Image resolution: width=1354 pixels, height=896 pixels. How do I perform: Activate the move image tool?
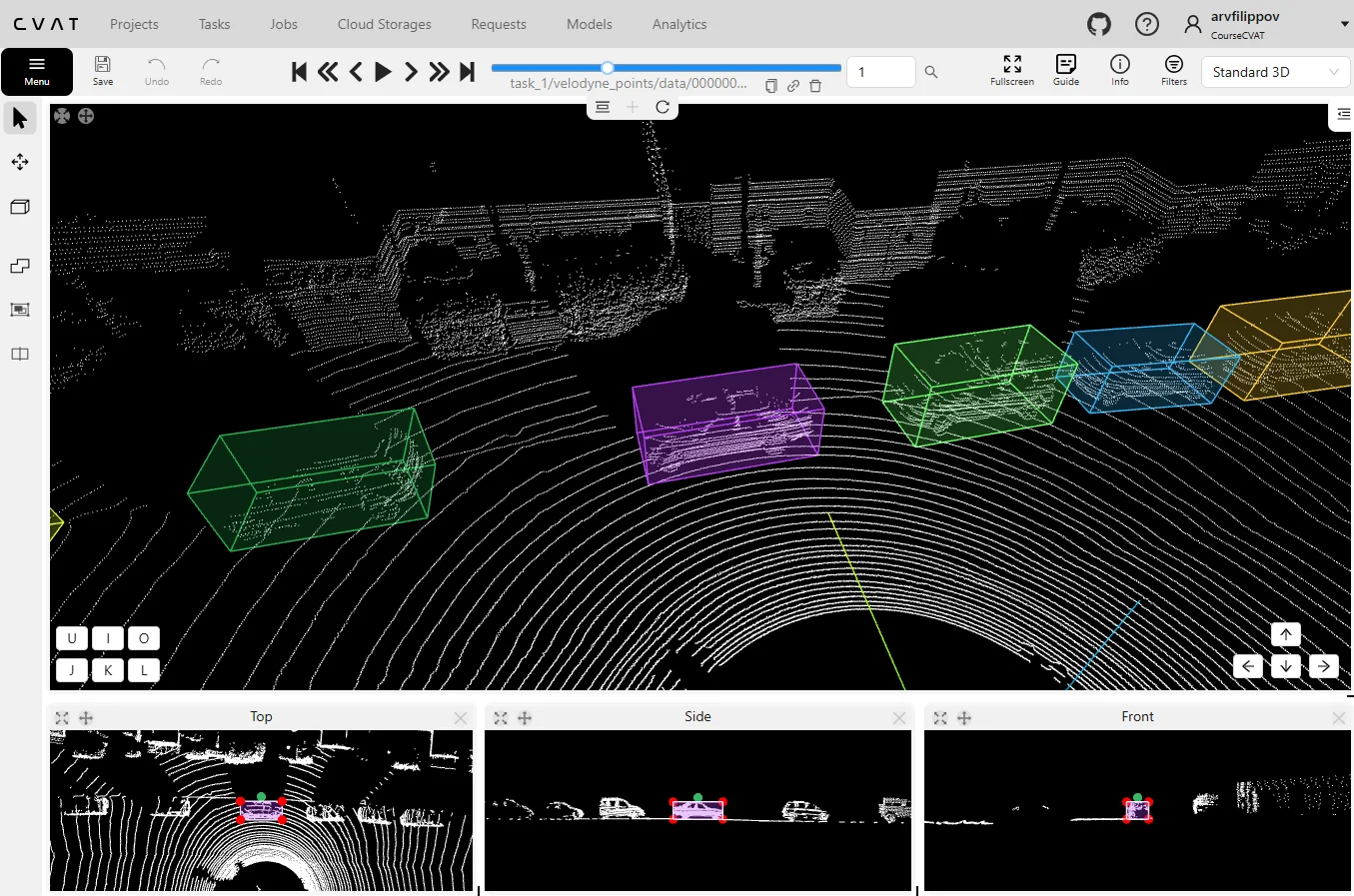click(x=19, y=162)
